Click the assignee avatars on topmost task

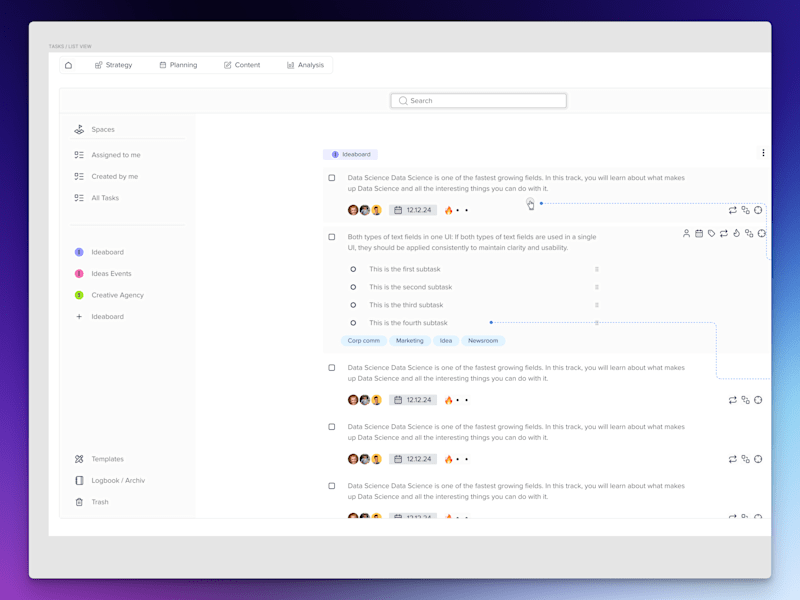tap(364, 210)
